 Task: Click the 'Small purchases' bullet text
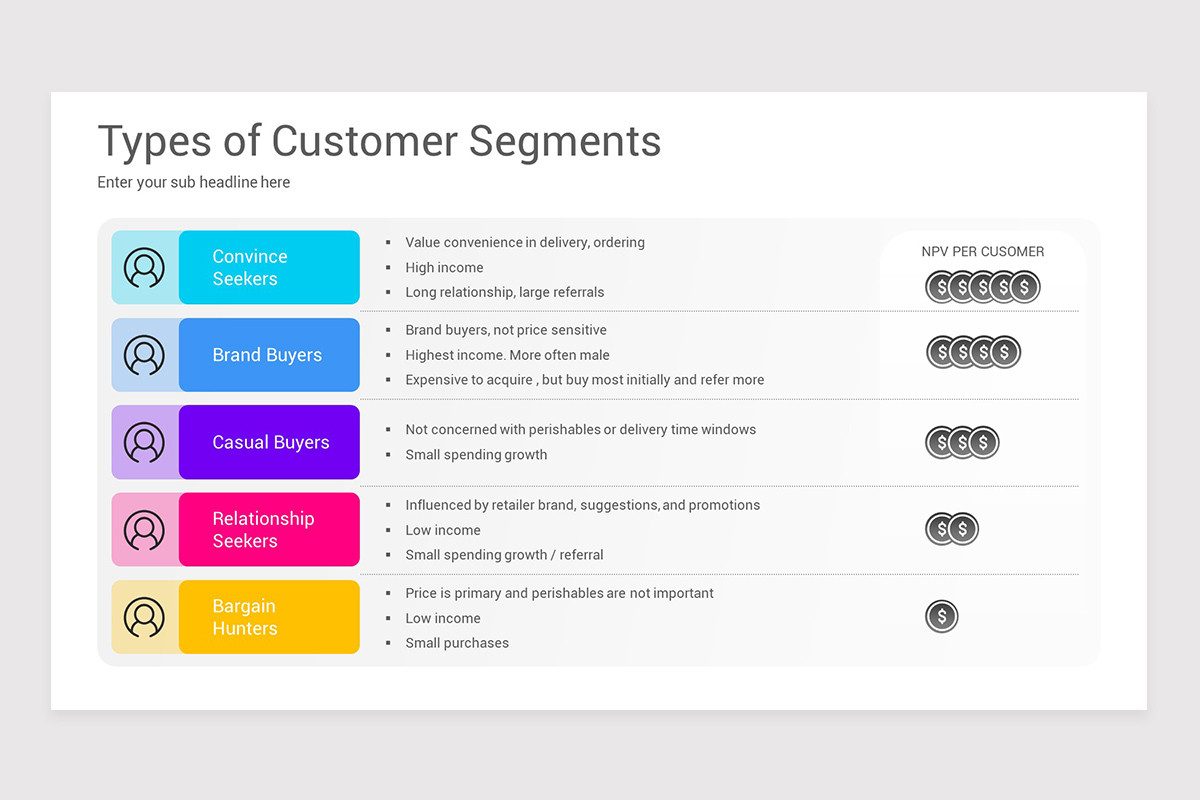(457, 643)
